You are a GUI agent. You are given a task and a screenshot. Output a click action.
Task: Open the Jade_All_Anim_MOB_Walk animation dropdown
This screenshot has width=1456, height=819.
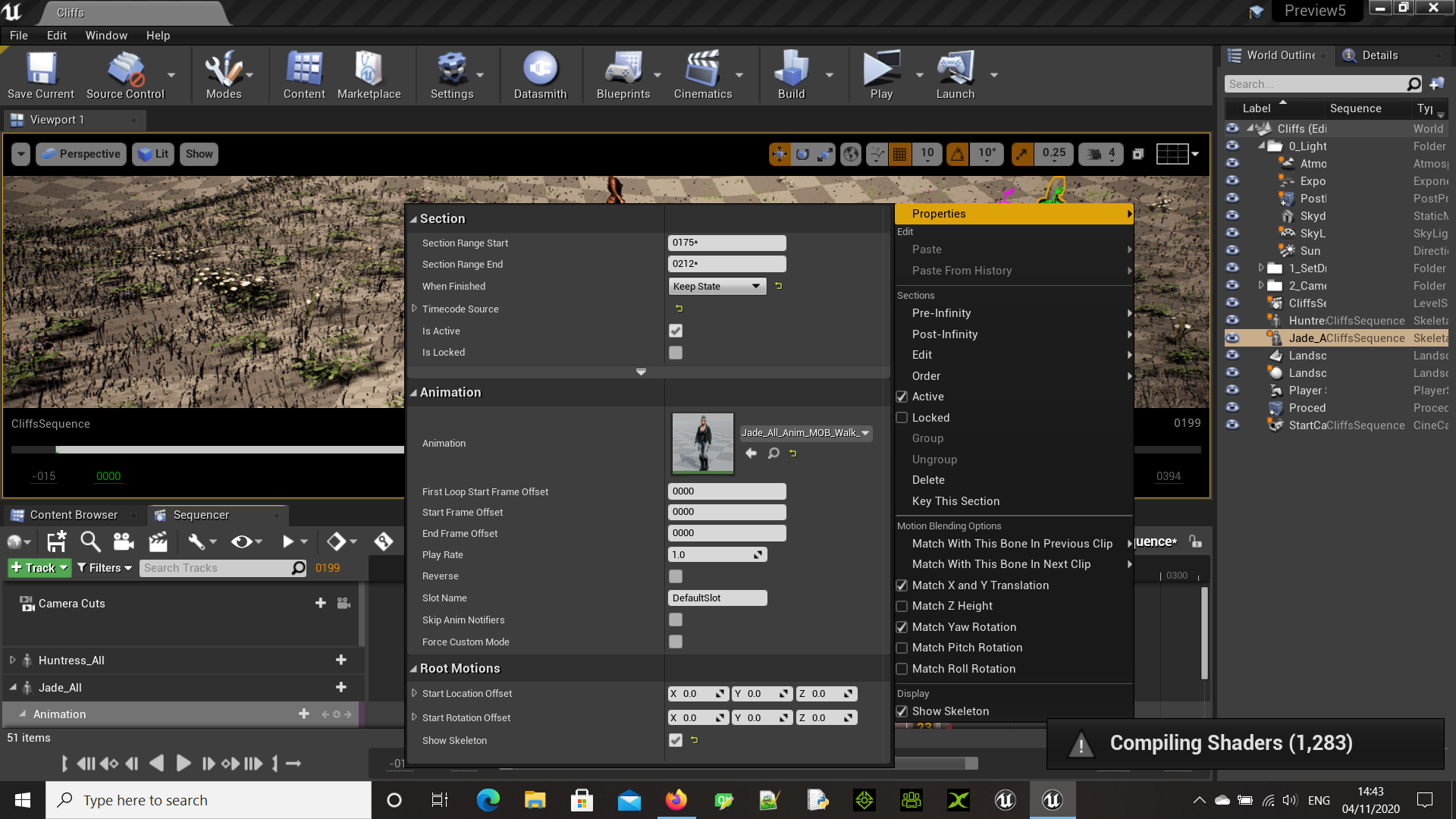[x=805, y=433]
